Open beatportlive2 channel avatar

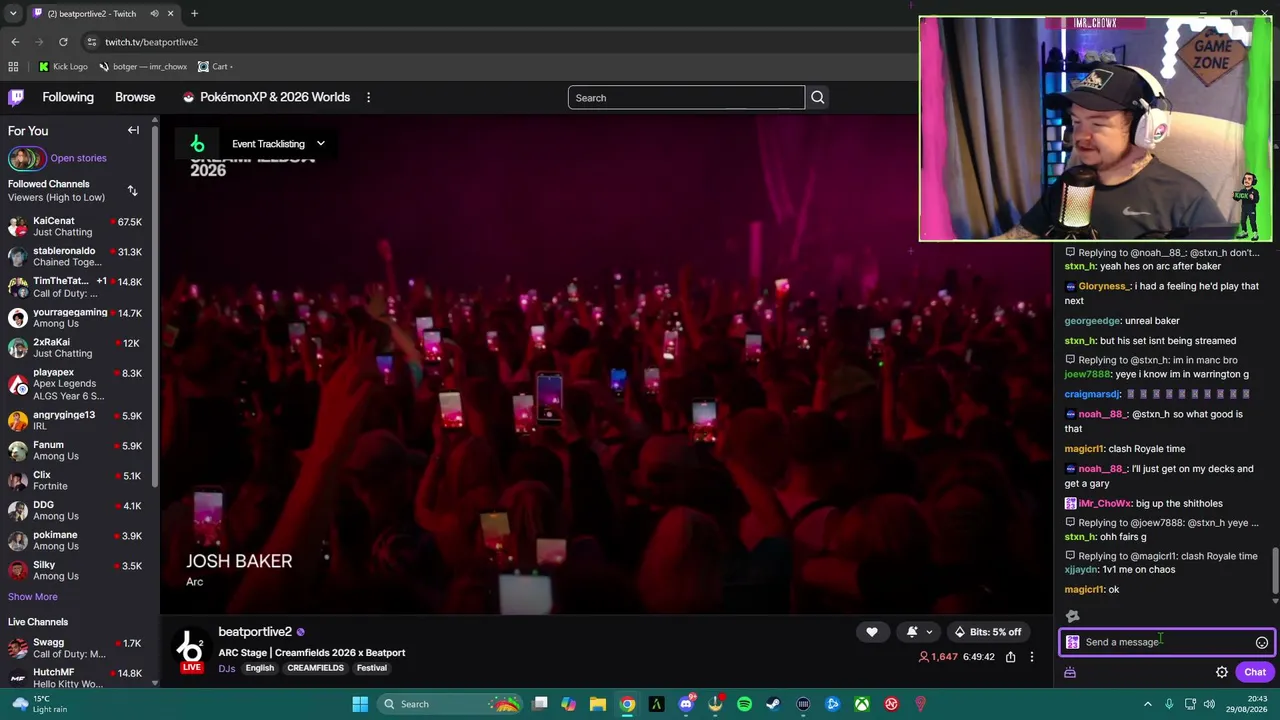[192, 649]
